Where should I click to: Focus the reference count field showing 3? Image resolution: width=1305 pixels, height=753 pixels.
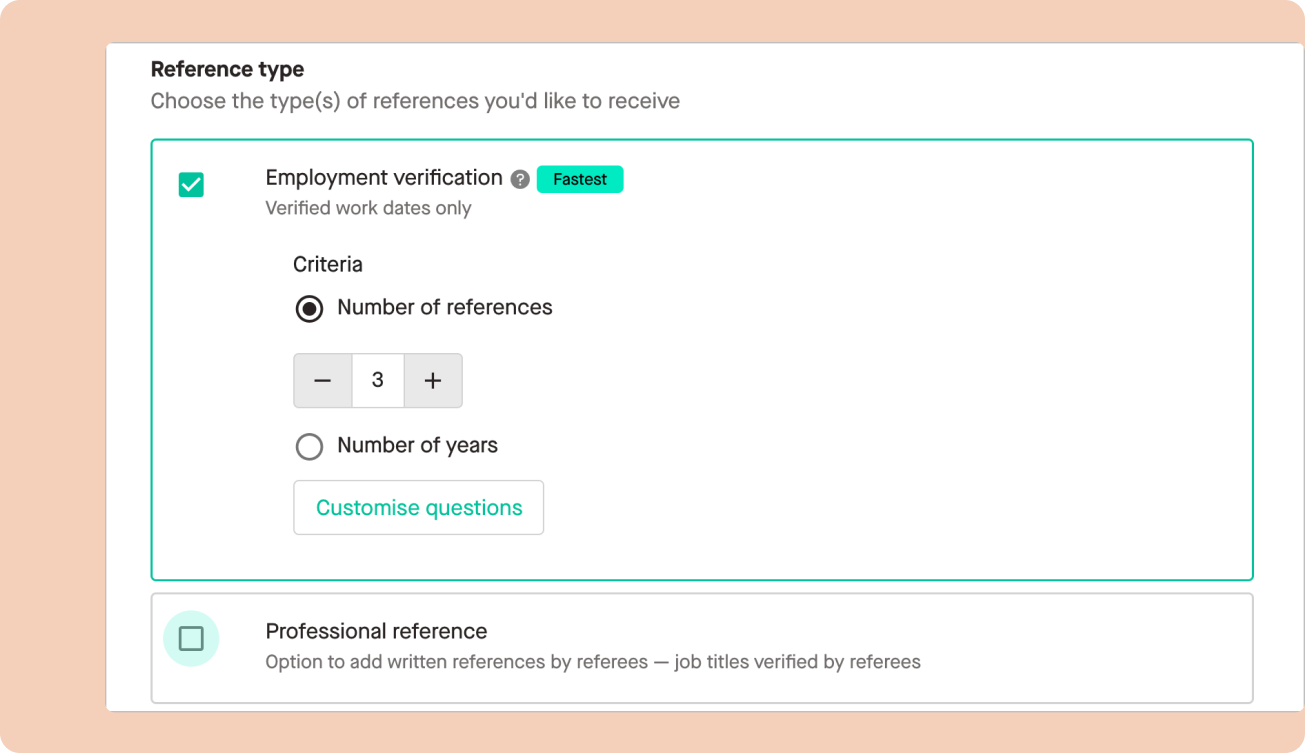point(378,381)
